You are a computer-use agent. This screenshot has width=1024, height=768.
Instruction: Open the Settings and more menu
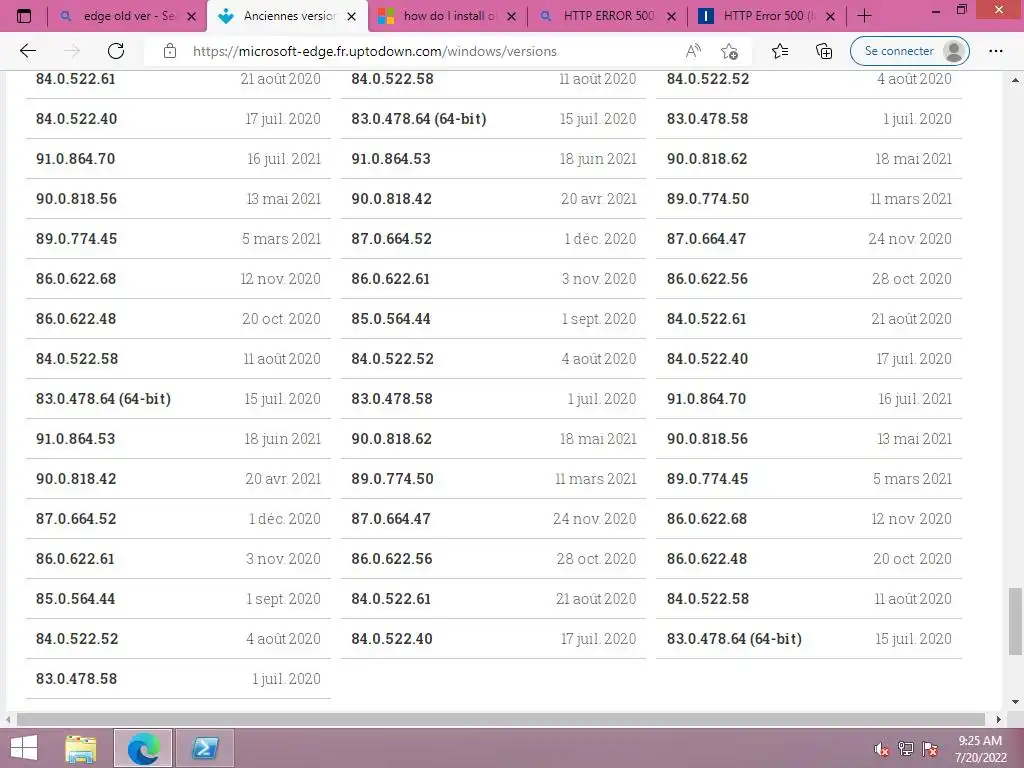[995, 51]
